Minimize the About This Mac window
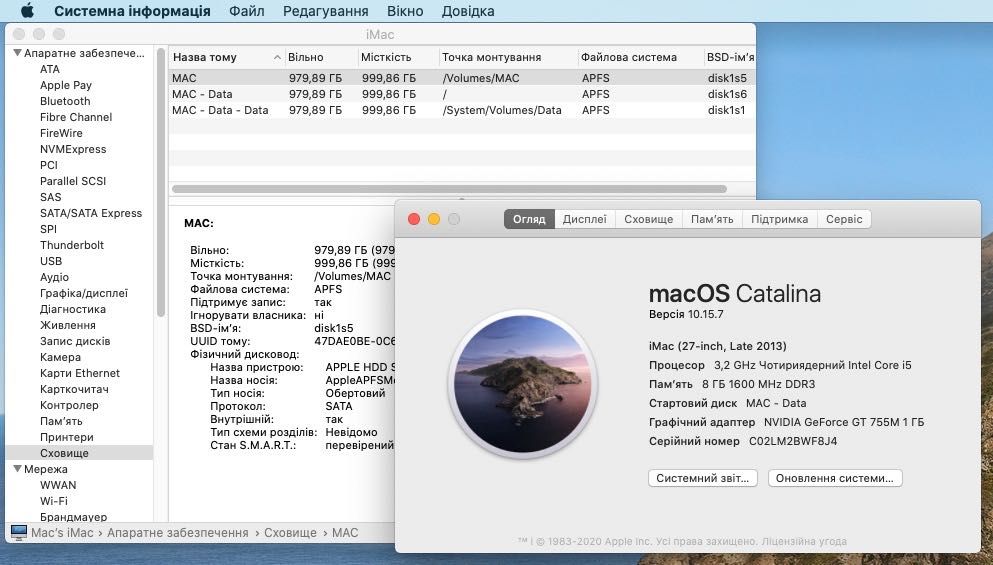 pos(434,219)
